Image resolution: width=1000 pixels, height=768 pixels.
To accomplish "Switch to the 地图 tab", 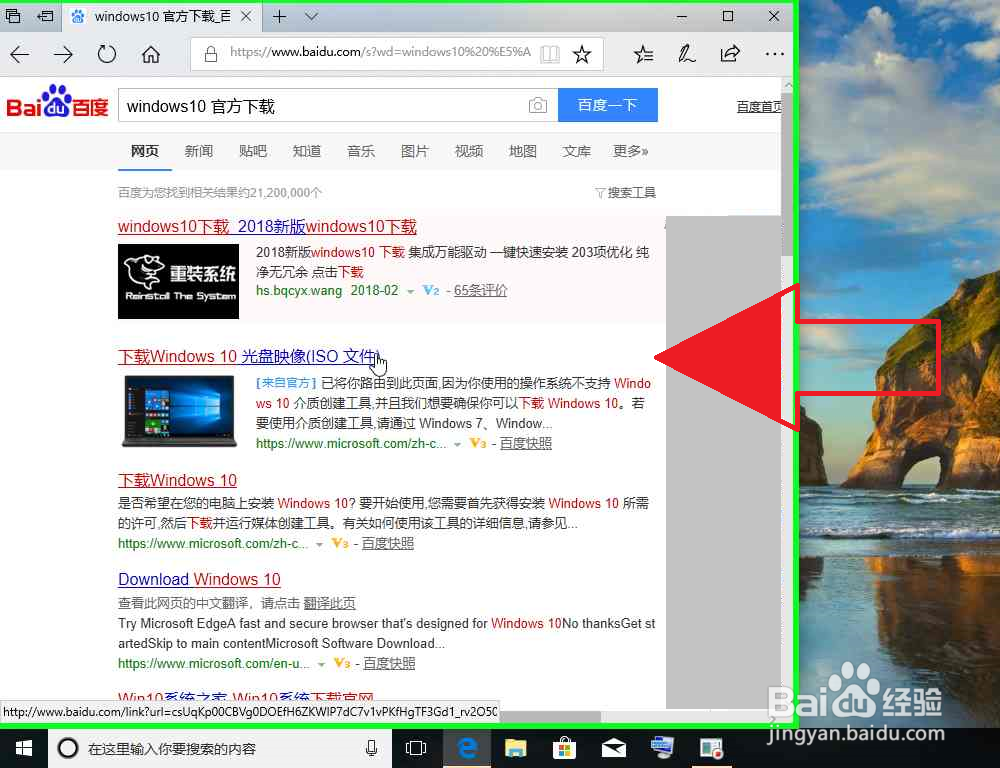I will click(523, 151).
